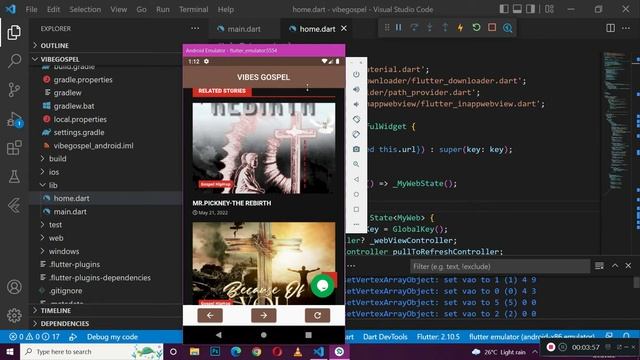This screenshot has width=640, height=360.
Task: Open the Terminal menu
Action: tap(193, 9)
